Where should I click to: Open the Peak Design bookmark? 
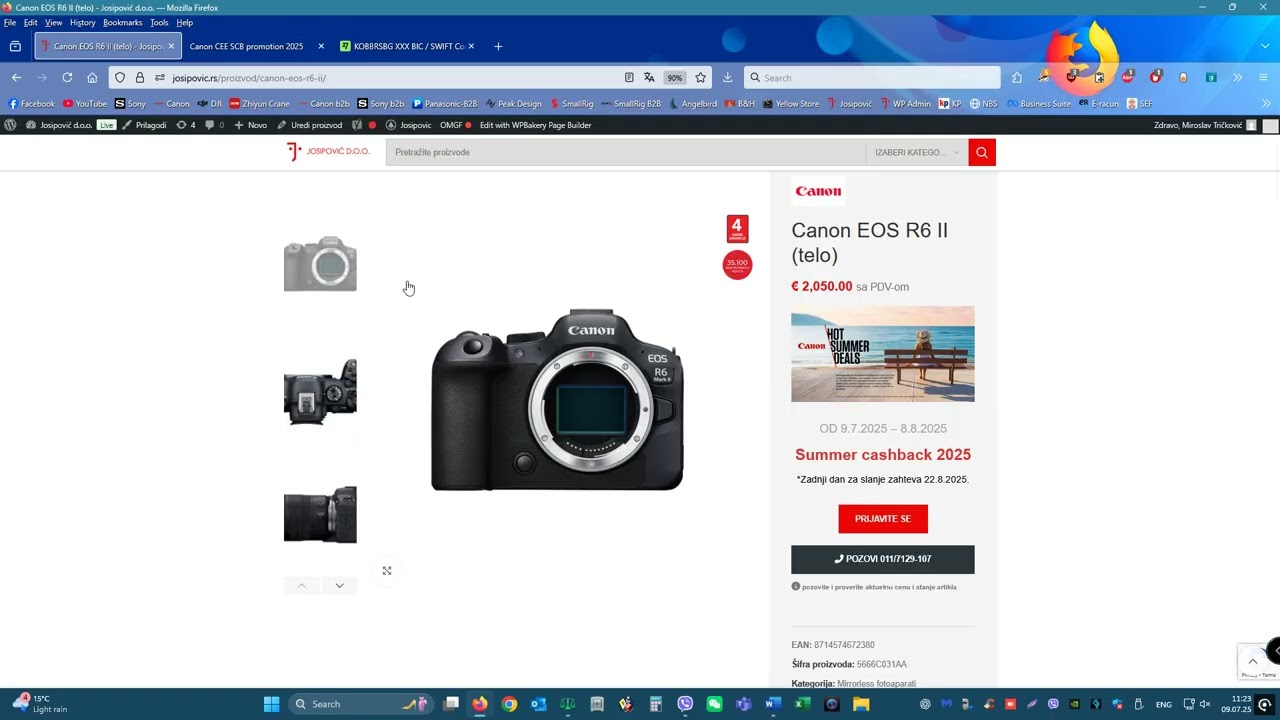tap(513, 103)
